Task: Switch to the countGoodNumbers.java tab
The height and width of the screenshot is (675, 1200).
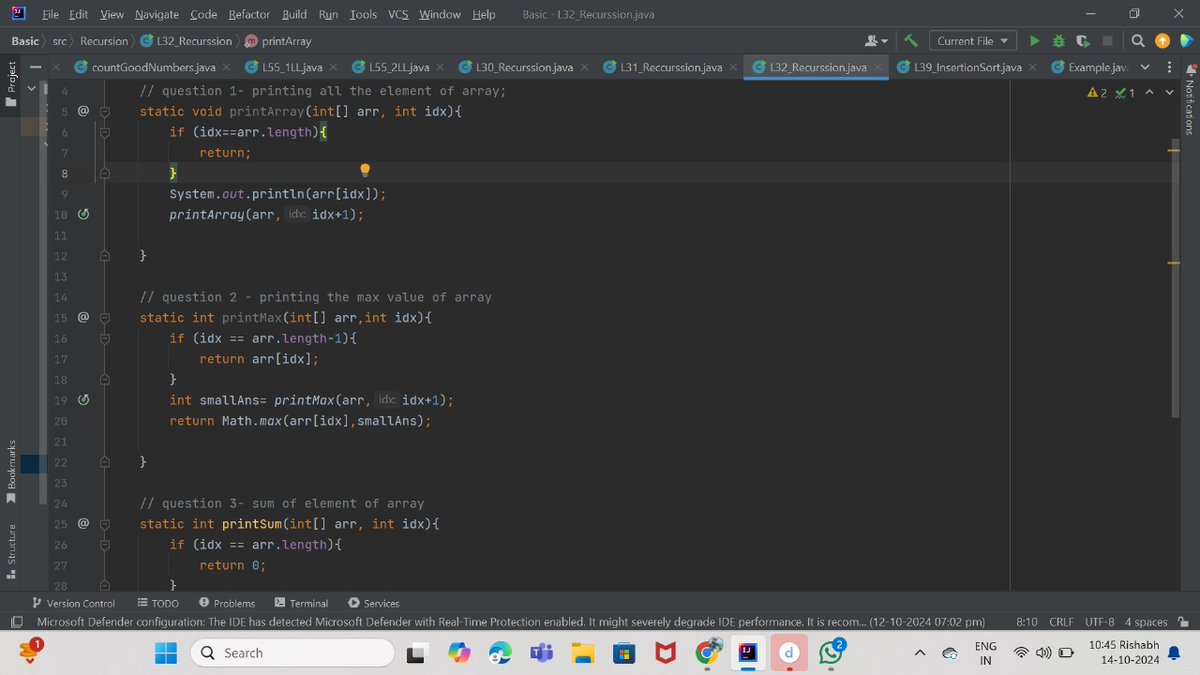Action: point(151,67)
